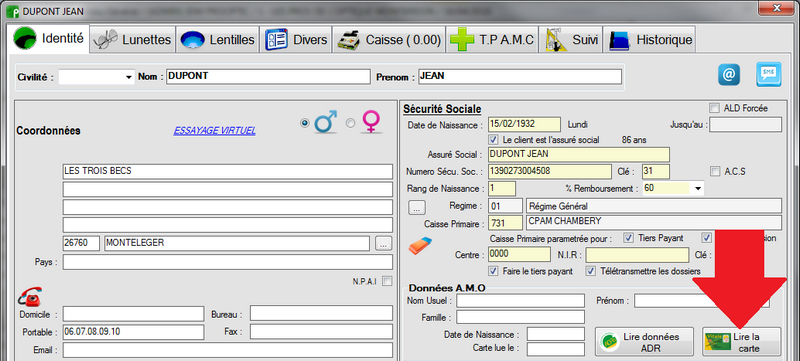Click the Famille input field
The width and height of the screenshot is (800, 361).
point(520,318)
